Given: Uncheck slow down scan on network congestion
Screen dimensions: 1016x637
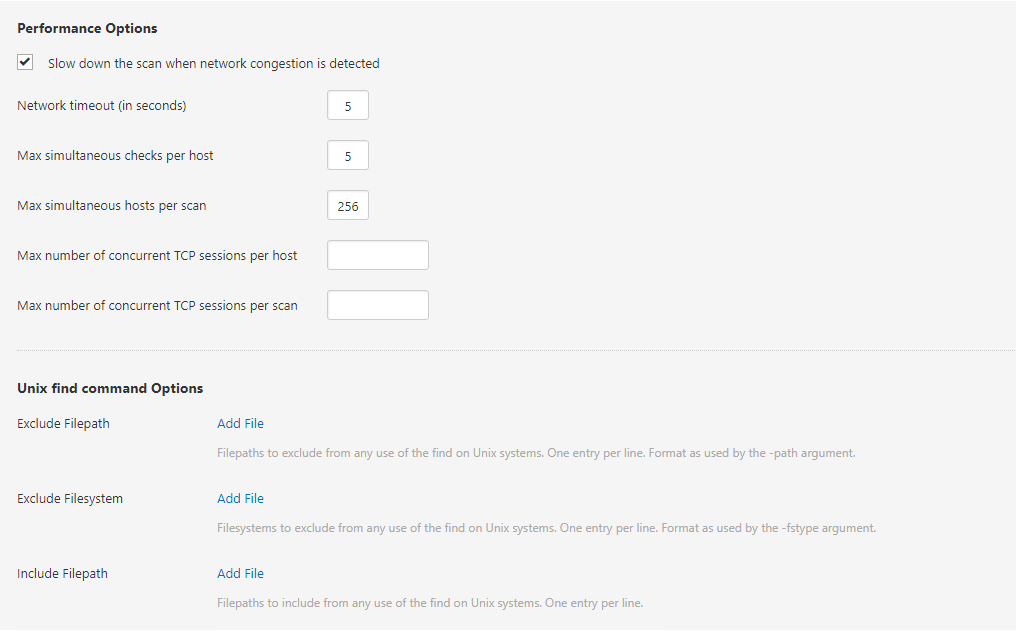Looking at the screenshot, I should pos(25,62).
